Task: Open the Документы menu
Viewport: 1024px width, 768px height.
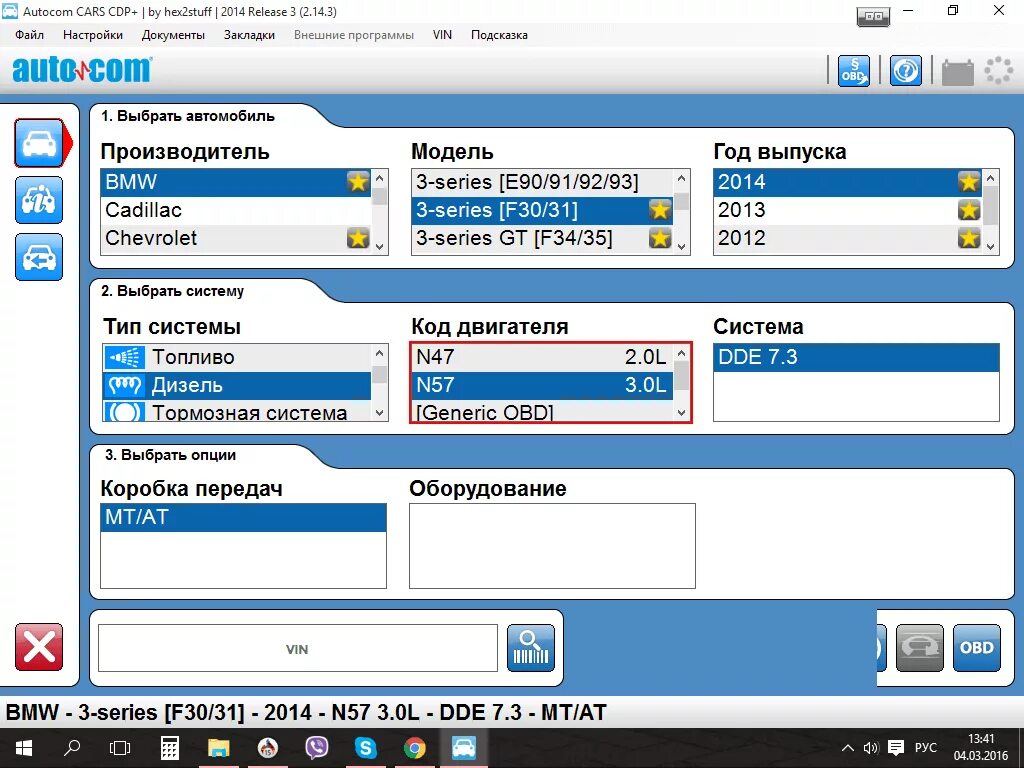Action: point(173,35)
